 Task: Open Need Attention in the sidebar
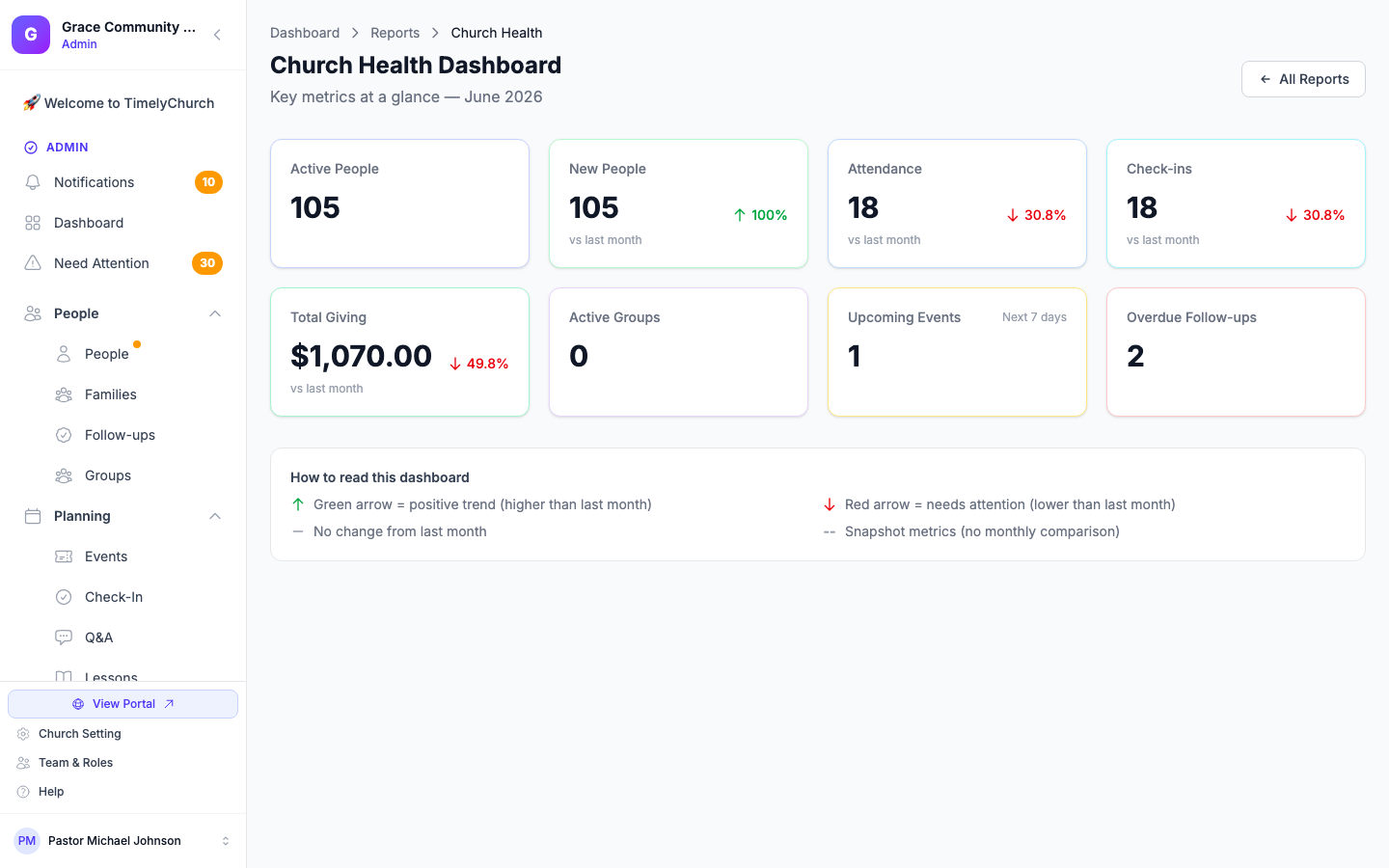pos(123,263)
